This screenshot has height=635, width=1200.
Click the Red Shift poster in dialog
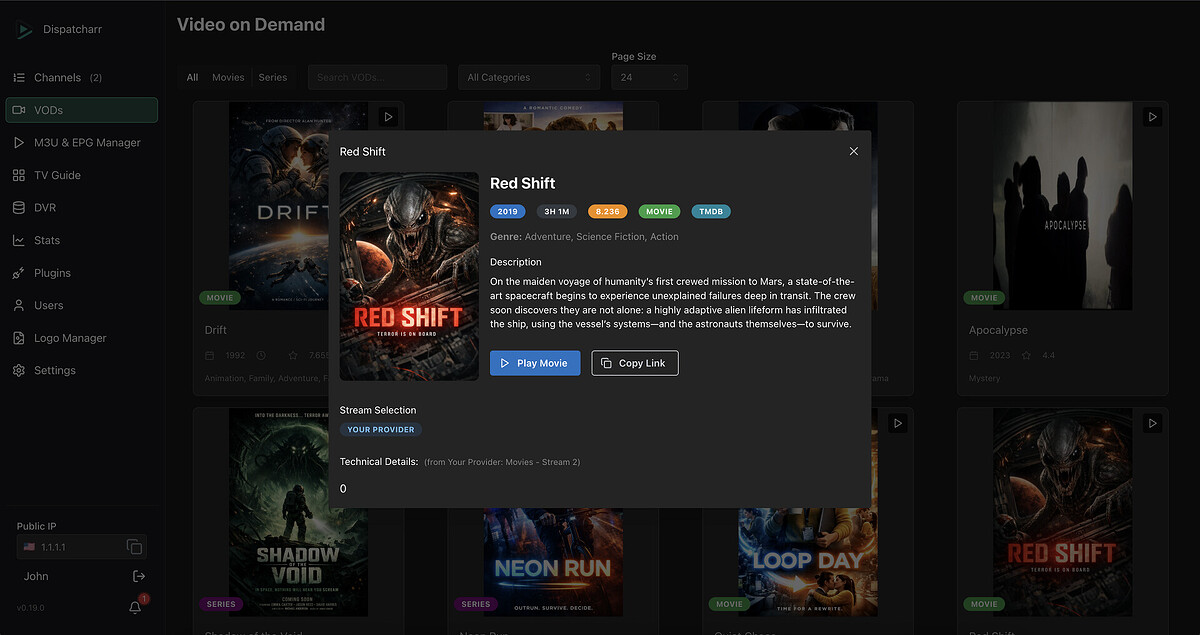click(x=409, y=276)
